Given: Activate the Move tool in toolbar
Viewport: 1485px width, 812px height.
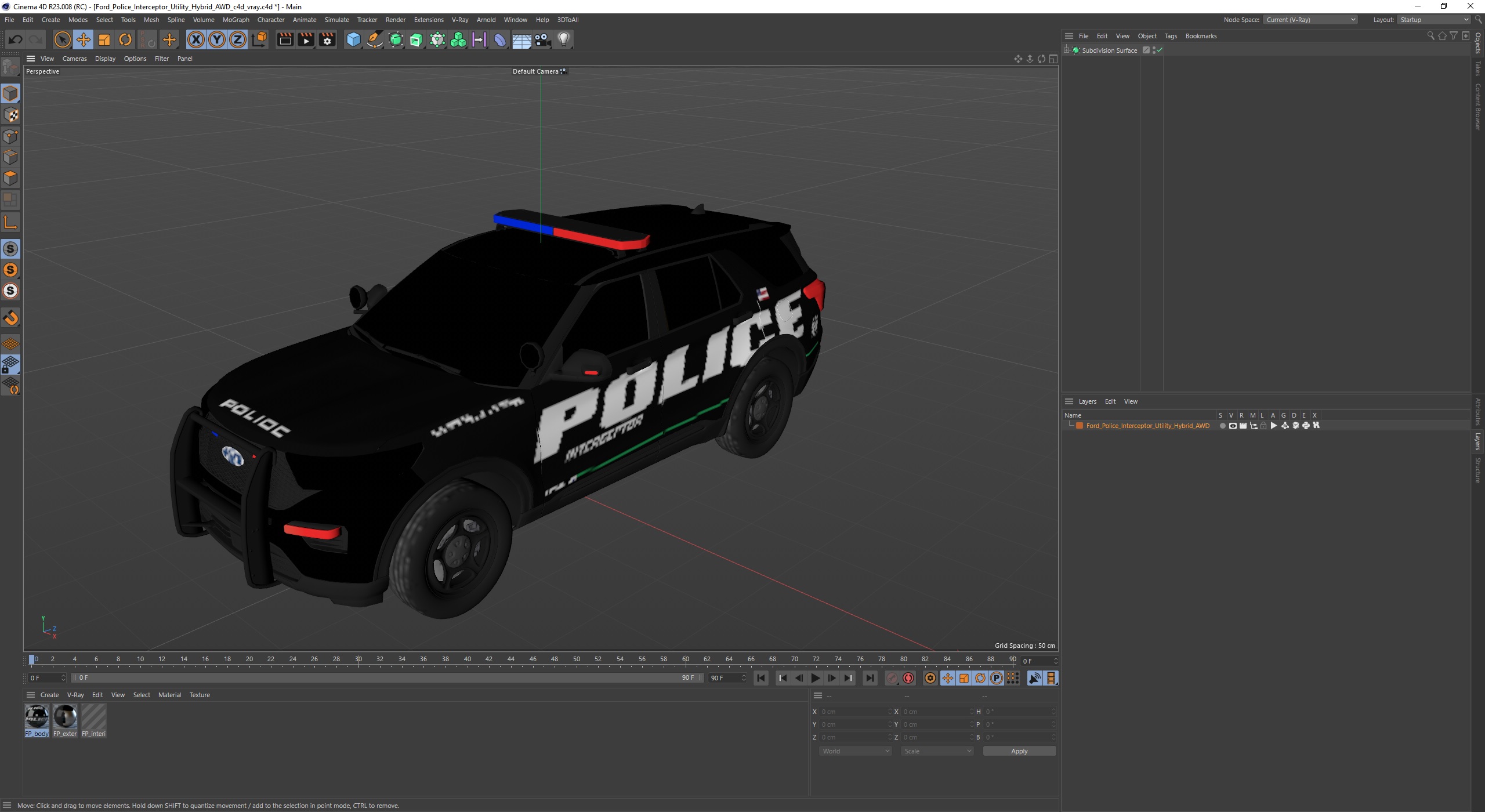Looking at the screenshot, I should [x=83, y=39].
